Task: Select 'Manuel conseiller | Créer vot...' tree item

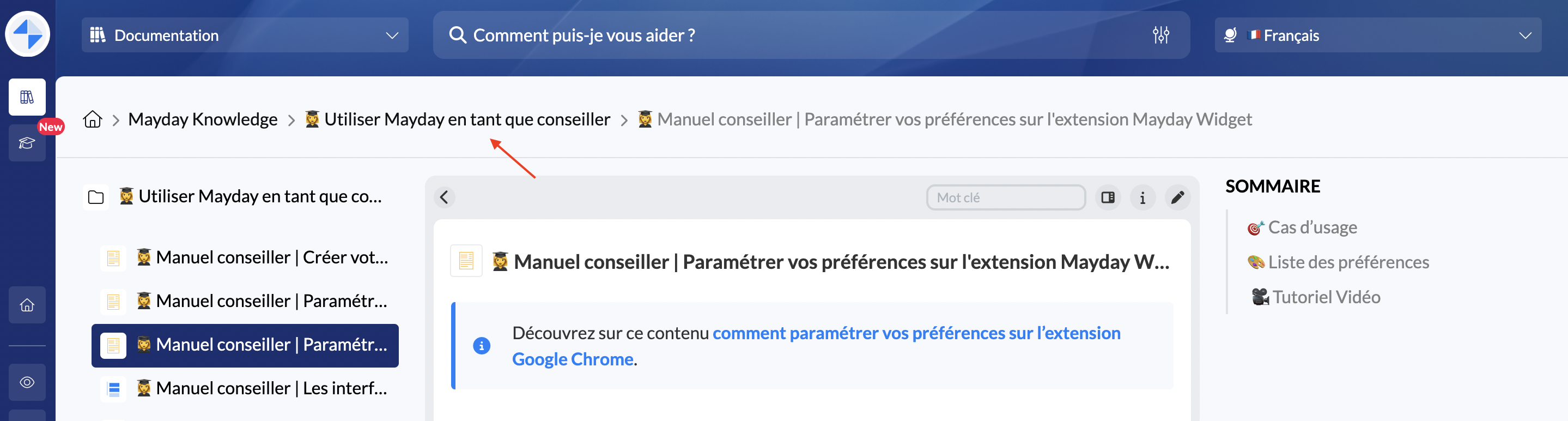Action: pyautogui.click(x=271, y=258)
